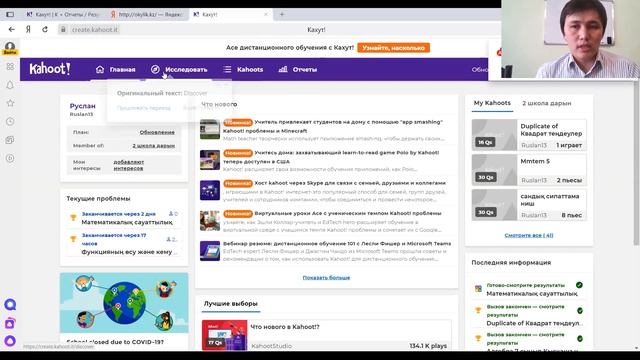
Task: Click purple camera icon in sidebar
Action: coord(10,323)
